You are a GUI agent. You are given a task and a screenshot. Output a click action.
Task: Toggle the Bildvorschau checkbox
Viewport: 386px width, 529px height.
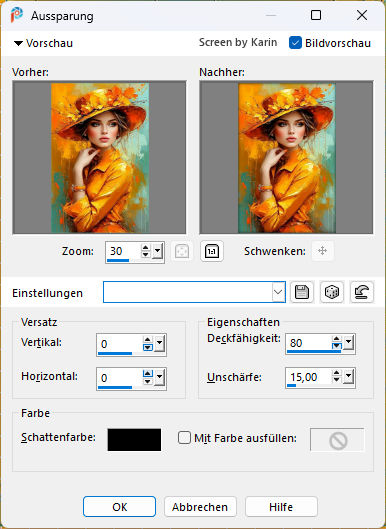coord(295,43)
